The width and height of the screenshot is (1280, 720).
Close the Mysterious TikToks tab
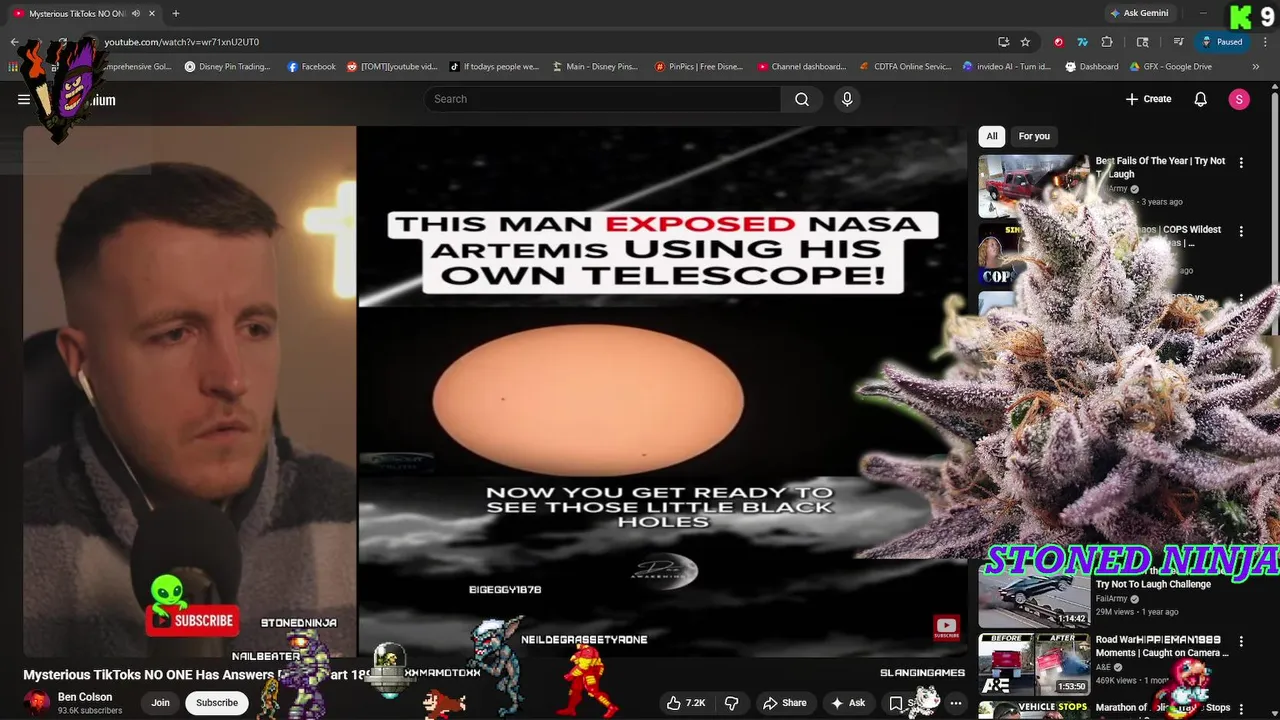pyautogui.click(x=151, y=14)
